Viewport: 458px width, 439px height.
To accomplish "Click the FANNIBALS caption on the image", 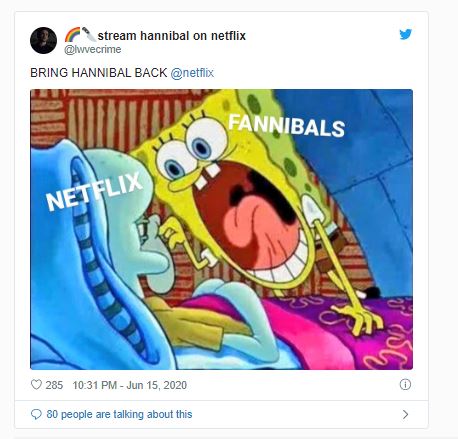I will pos(287,126).
